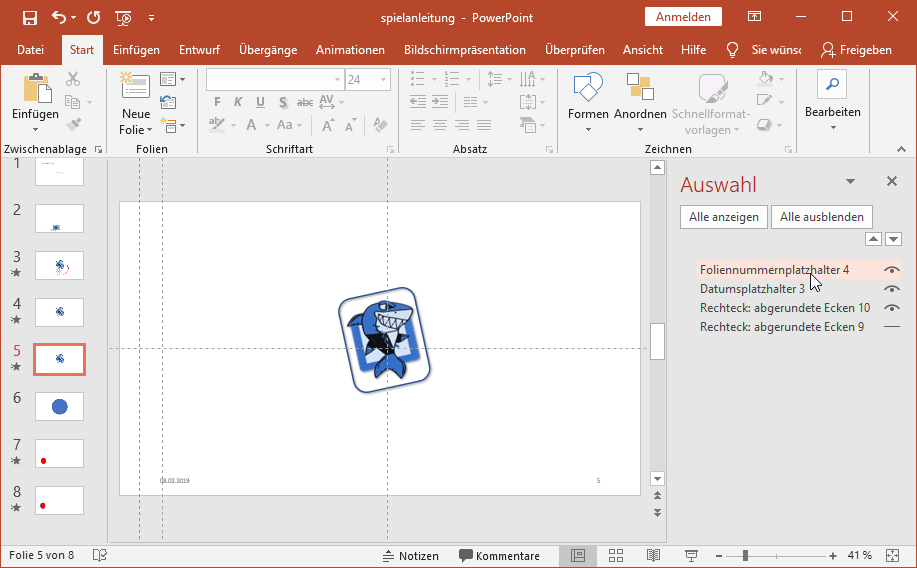917x568 pixels.
Task: Open the Formen shapes gallery
Action: pos(588,102)
